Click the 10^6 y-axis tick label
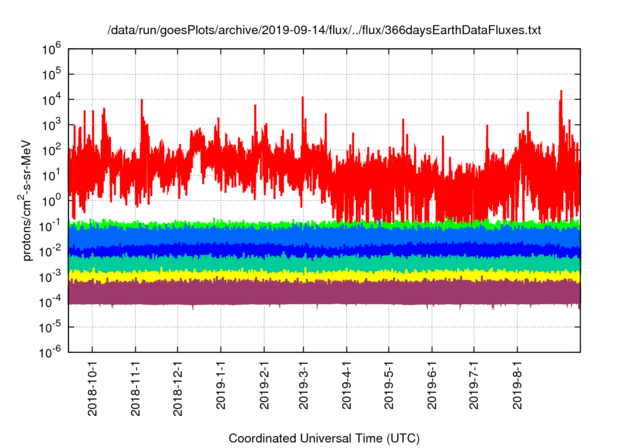 [x=51, y=49]
